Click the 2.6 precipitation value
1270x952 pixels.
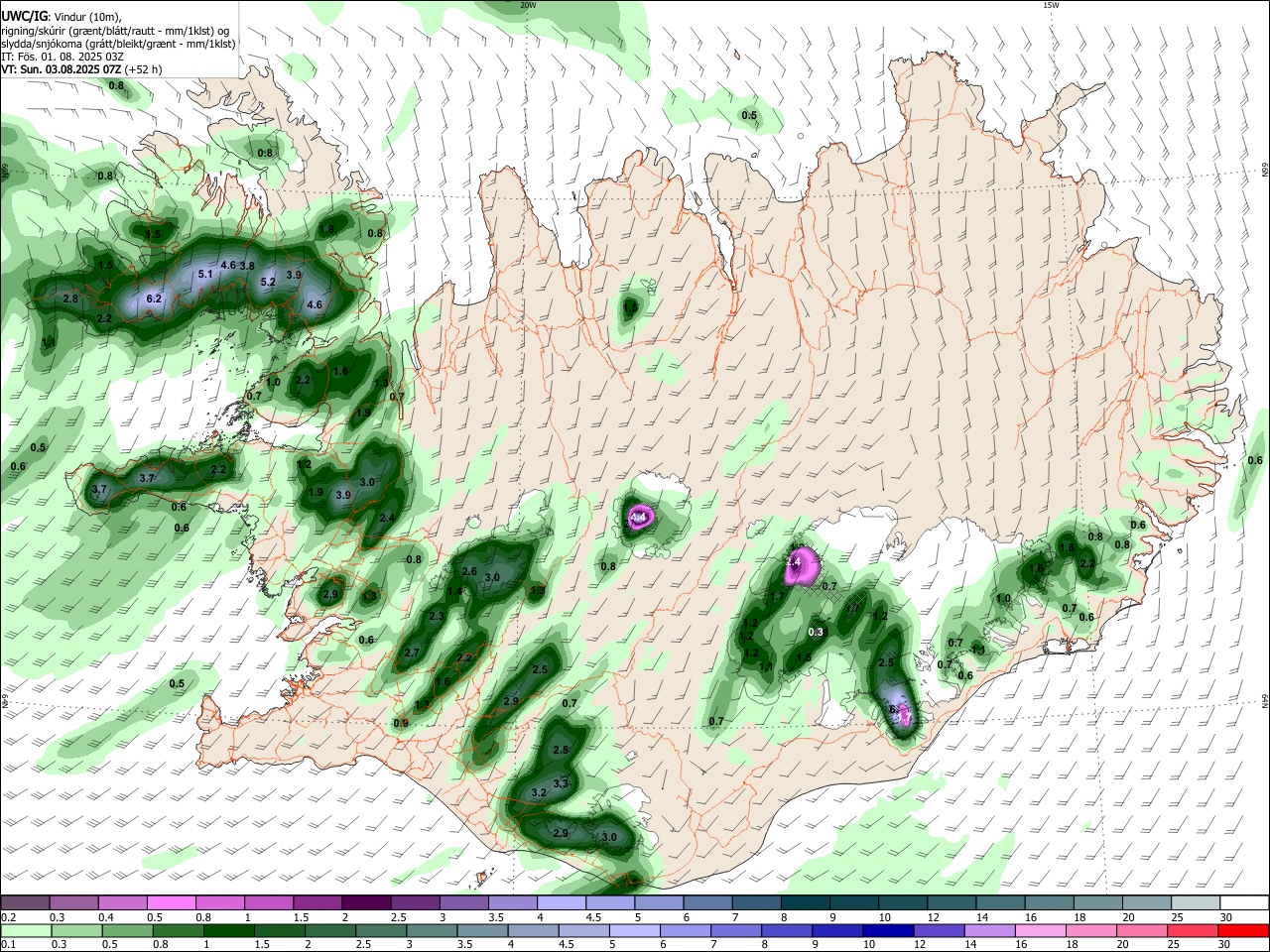coord(469,572)
